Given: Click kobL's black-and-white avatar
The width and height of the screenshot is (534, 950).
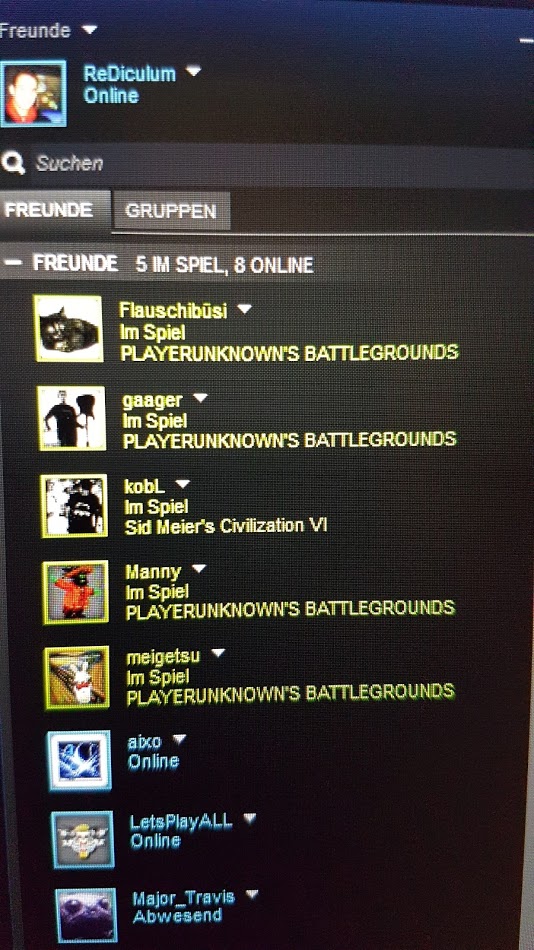Looking at the screenshot, I should point(75,506).
